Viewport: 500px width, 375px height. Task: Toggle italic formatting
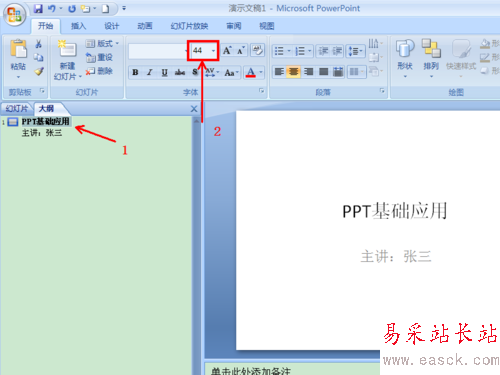pyautogui.click(x=150, y=72)
